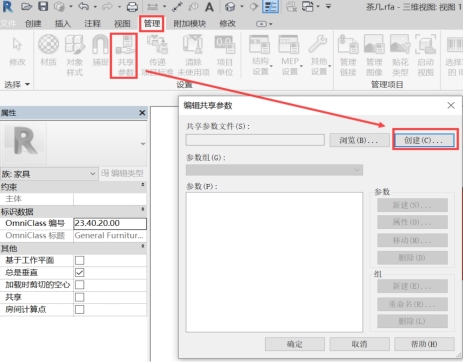Click the shared parameter file path field

255,140
